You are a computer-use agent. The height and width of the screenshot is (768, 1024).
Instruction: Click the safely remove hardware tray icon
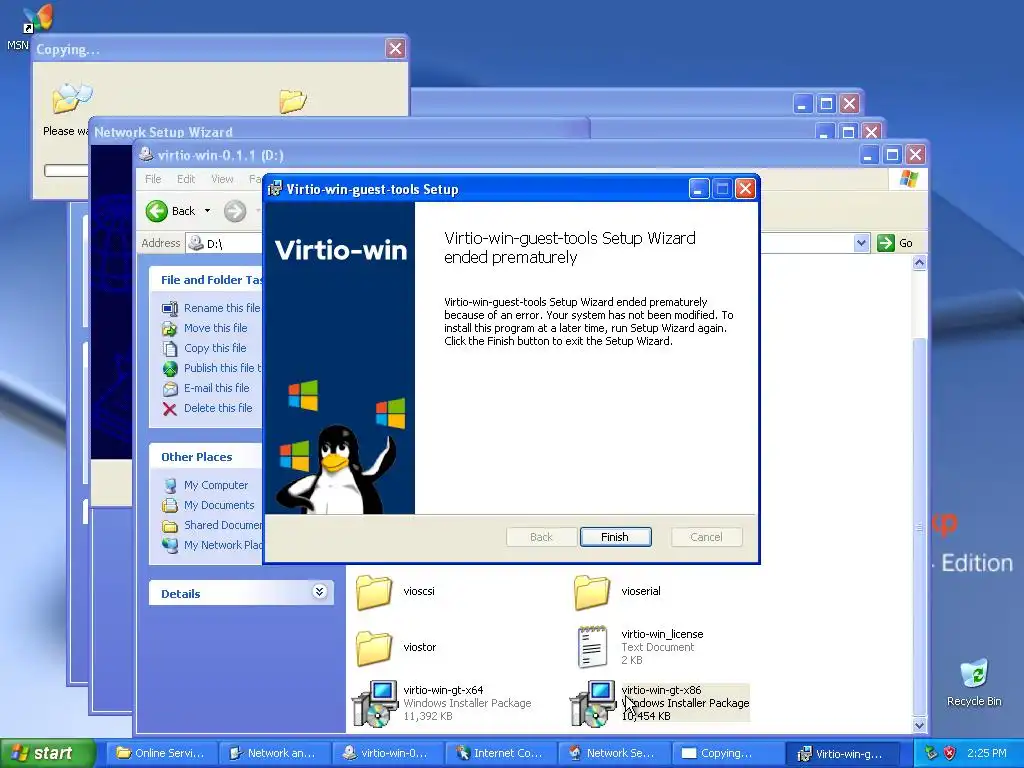click(x=931, y=753)
